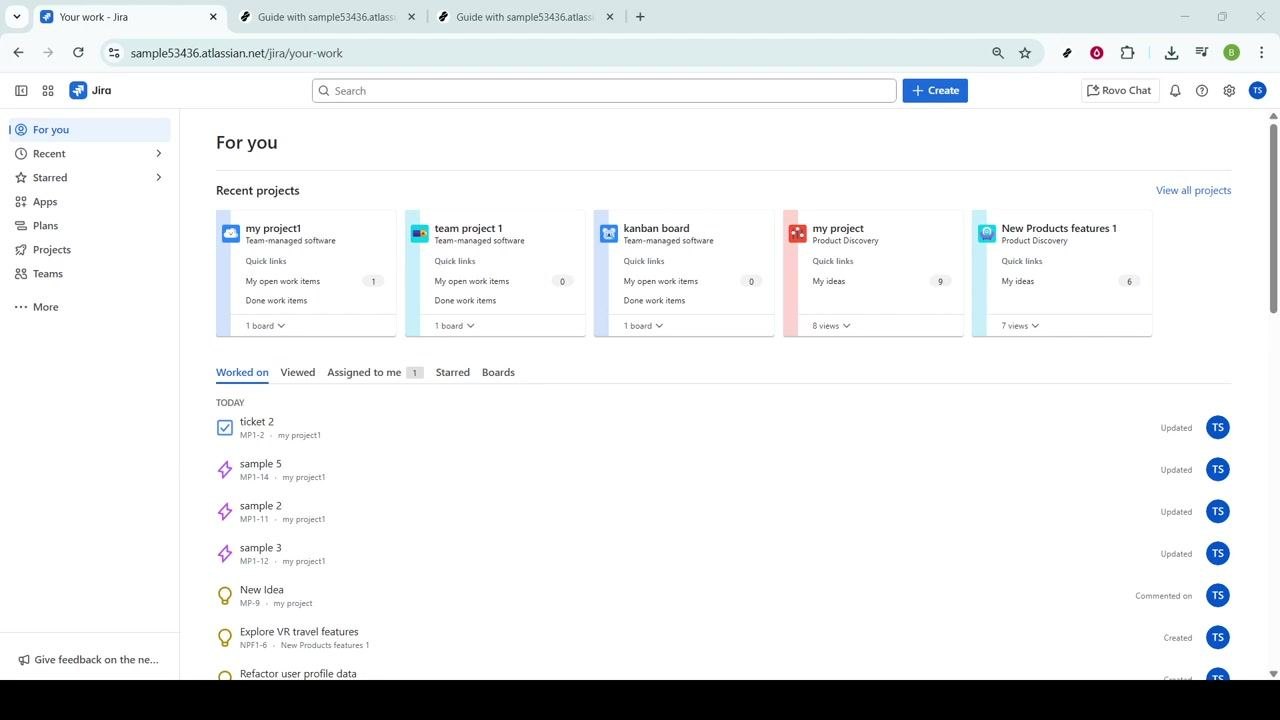
Task: Open Rovo Chat
Action: [1119, 90]
